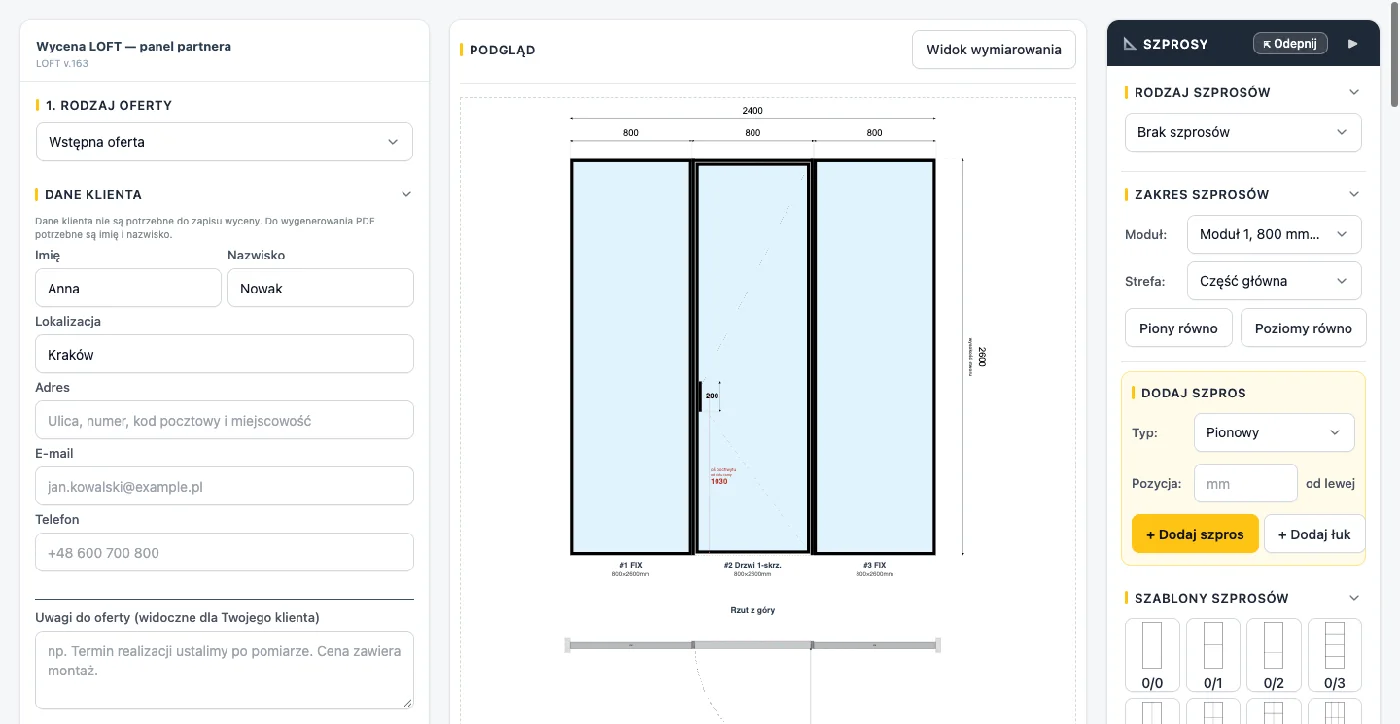The width and height of the screenshot is (1400, 724).
Task: Open the Wstępna oferta offer type dropdown
Action: tap(224, 142)
